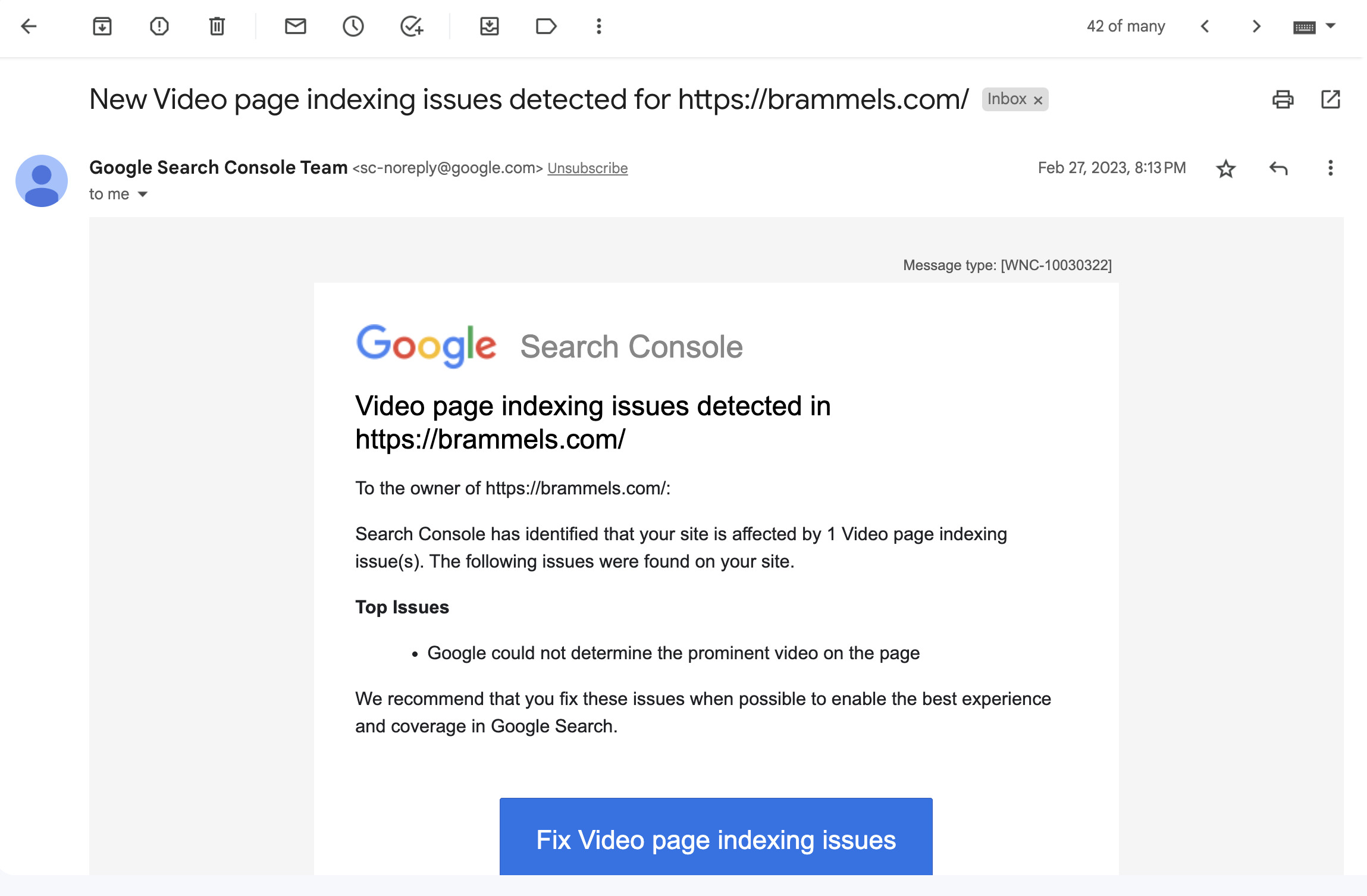
Task: Print the whole email conversation
Action: pyautogui.click(x=1283, y=99)
